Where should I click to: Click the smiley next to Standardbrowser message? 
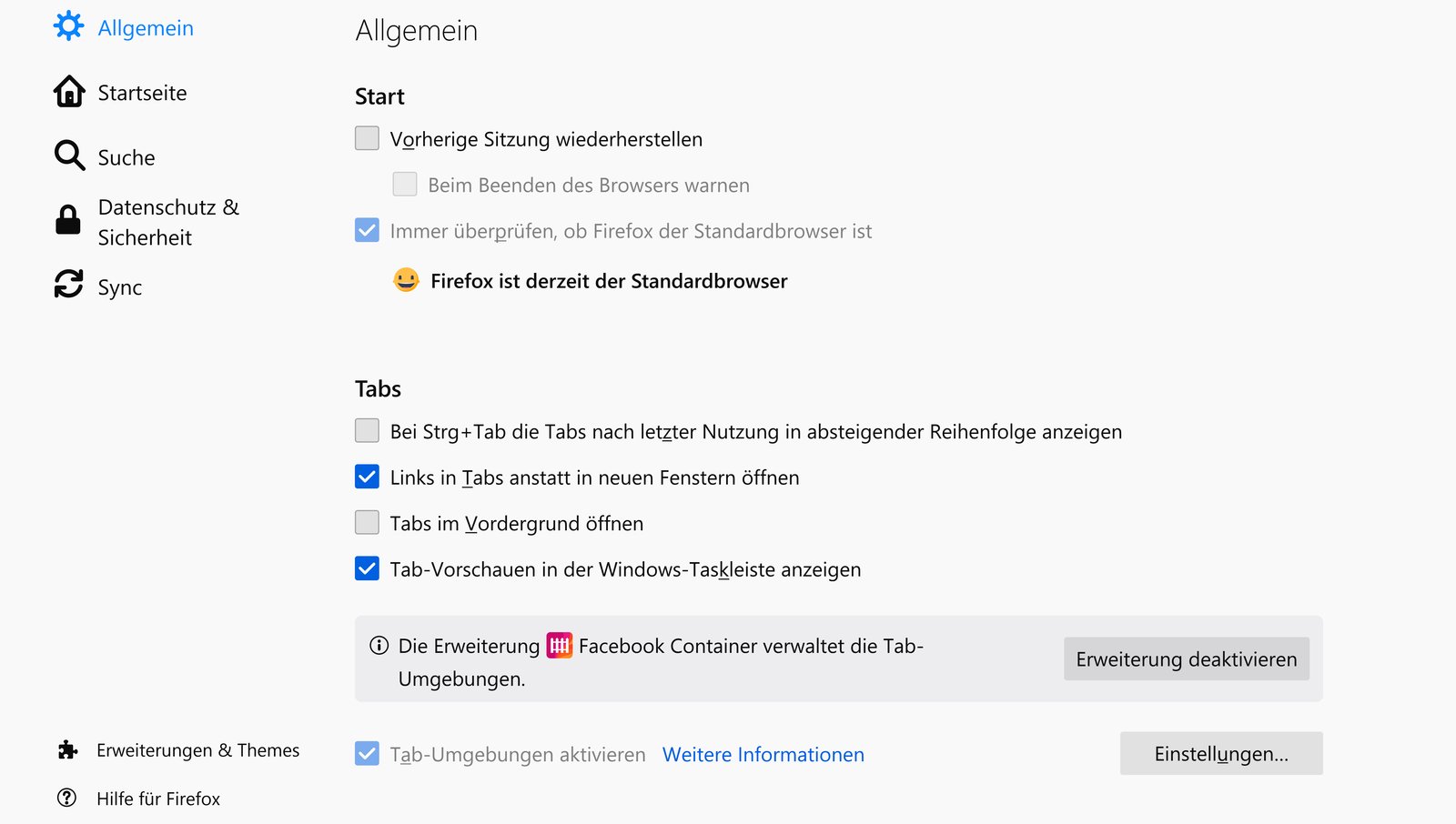pyautogui.click(x=406, y=281)
